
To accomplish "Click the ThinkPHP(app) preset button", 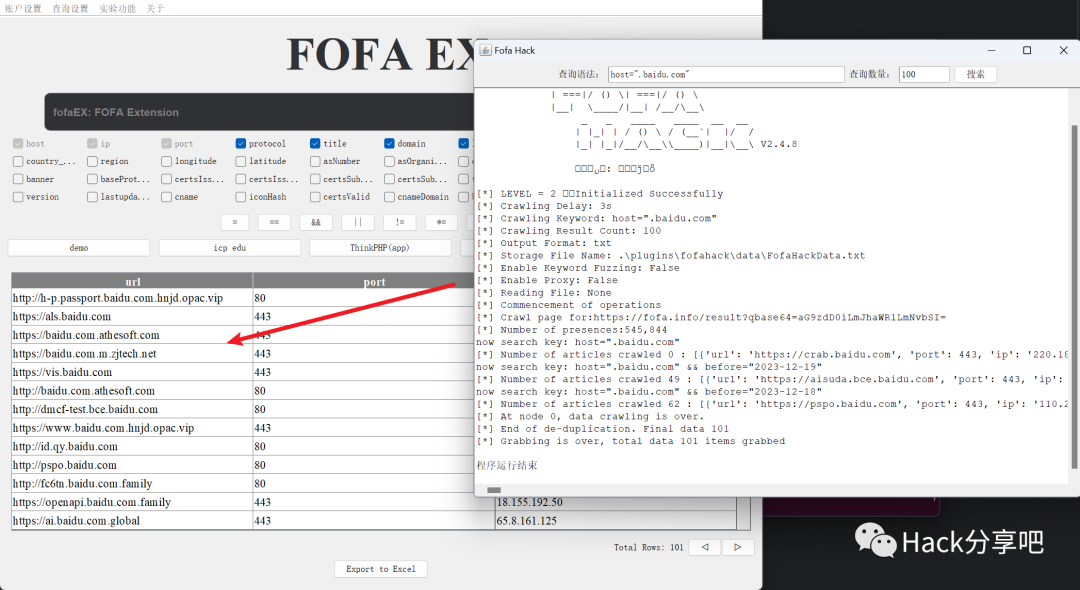I will [380, 248].
